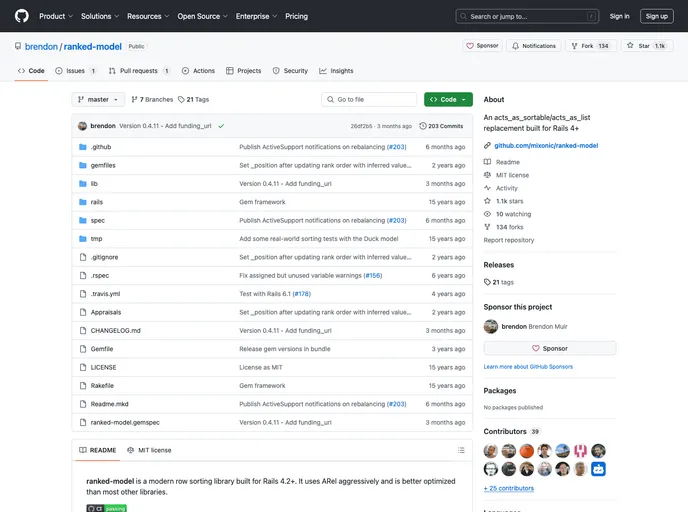
Task: Click the Sponsor heart button at top
Action: click(482, 46)
